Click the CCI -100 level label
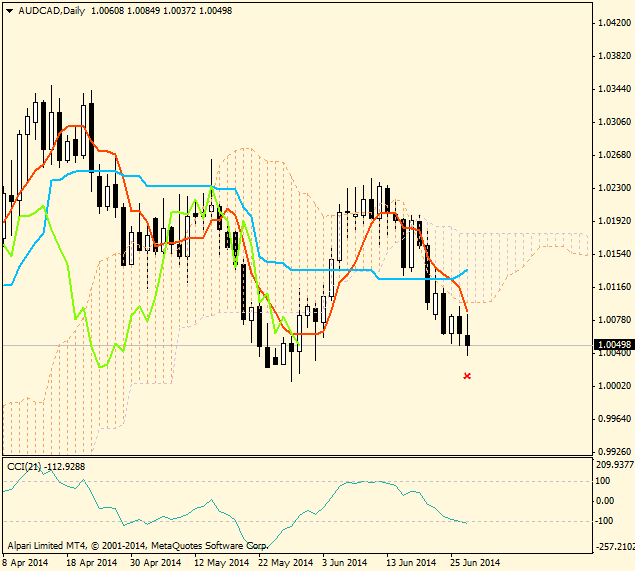Image resolution: width=635 pixels, height=571 pixels. click(603, 521)
